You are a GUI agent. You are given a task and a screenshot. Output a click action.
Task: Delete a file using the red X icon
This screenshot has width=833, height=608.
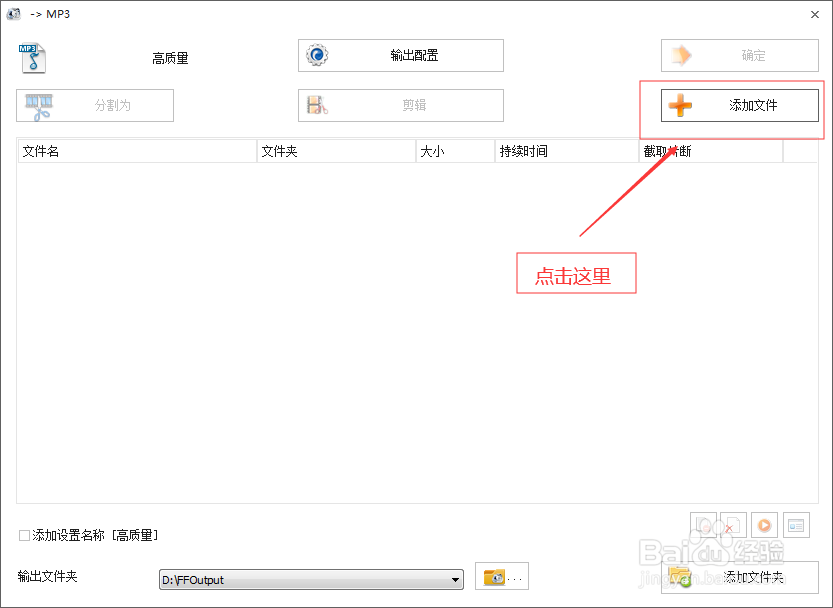pos(733,525)
